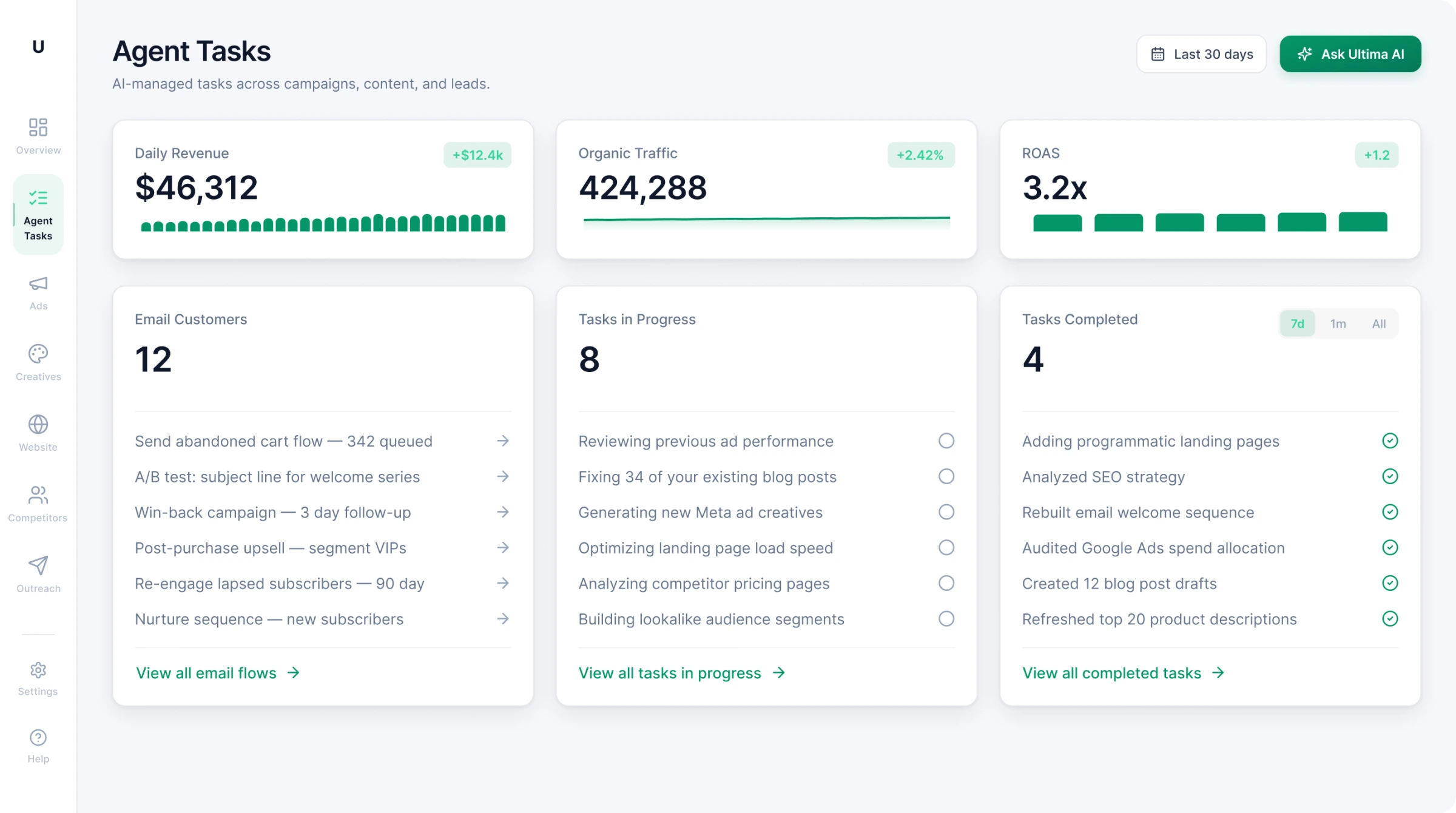Open the Outreach paper plane icon
1456x813 pixels.
point(38,565)
